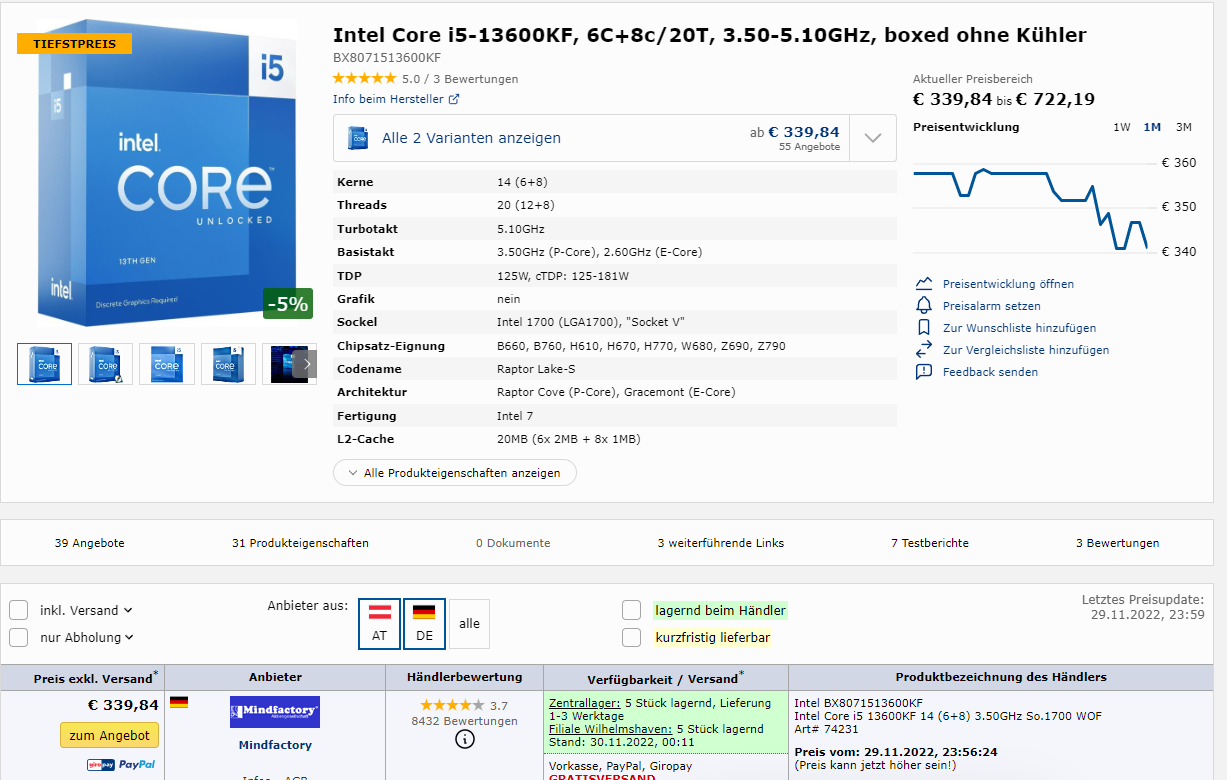Click the Anbieter column header
Image resolution: width=1227 pixels, height=780 pixels.
point(275,677)
